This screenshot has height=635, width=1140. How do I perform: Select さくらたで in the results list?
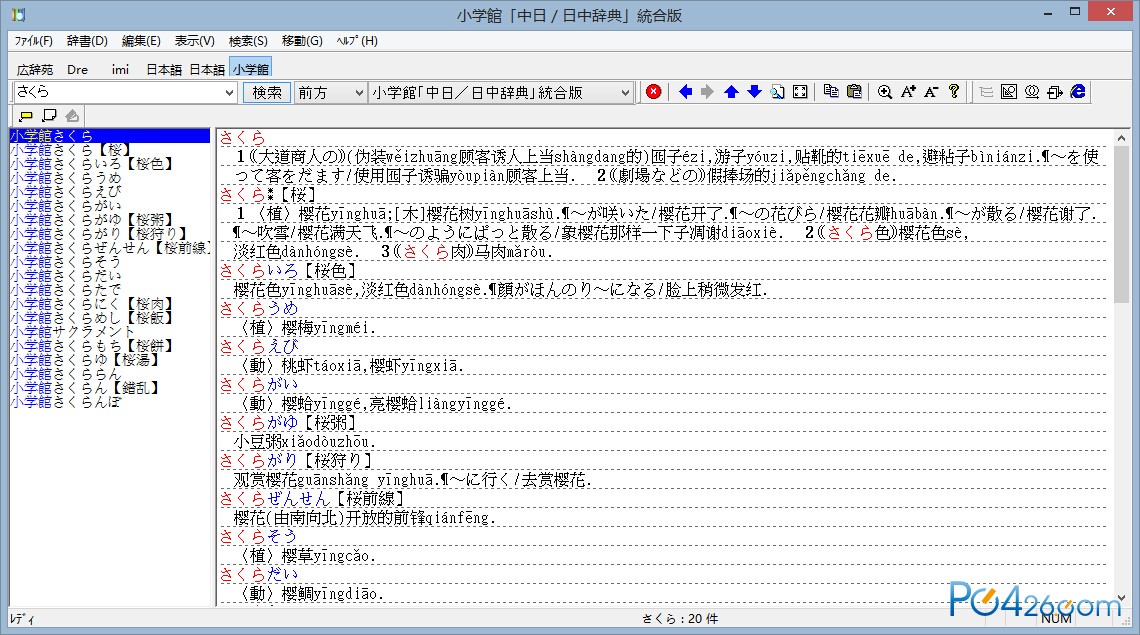pyautogui.click(x=65, y=289)
